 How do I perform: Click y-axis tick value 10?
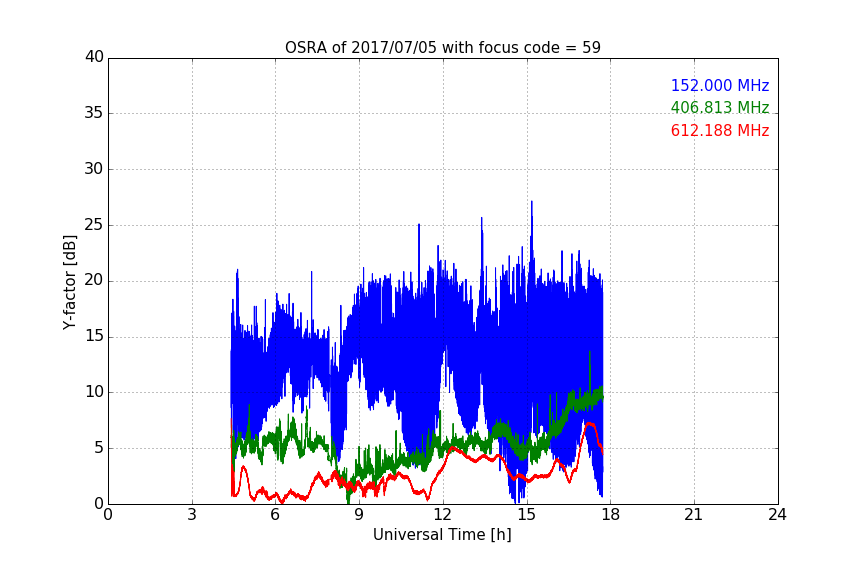[x=94, y=392]
